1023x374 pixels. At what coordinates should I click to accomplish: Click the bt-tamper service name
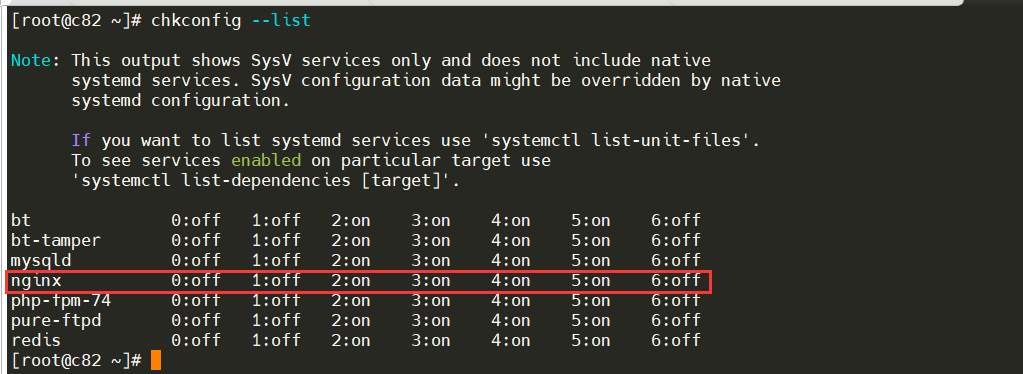tap(55, 241)
